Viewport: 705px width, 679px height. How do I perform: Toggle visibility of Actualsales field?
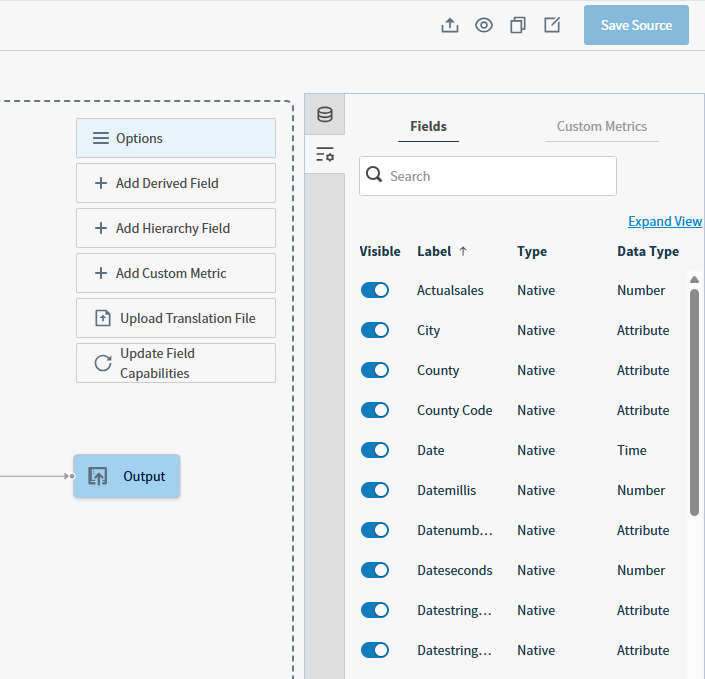[x=375, y=290]
